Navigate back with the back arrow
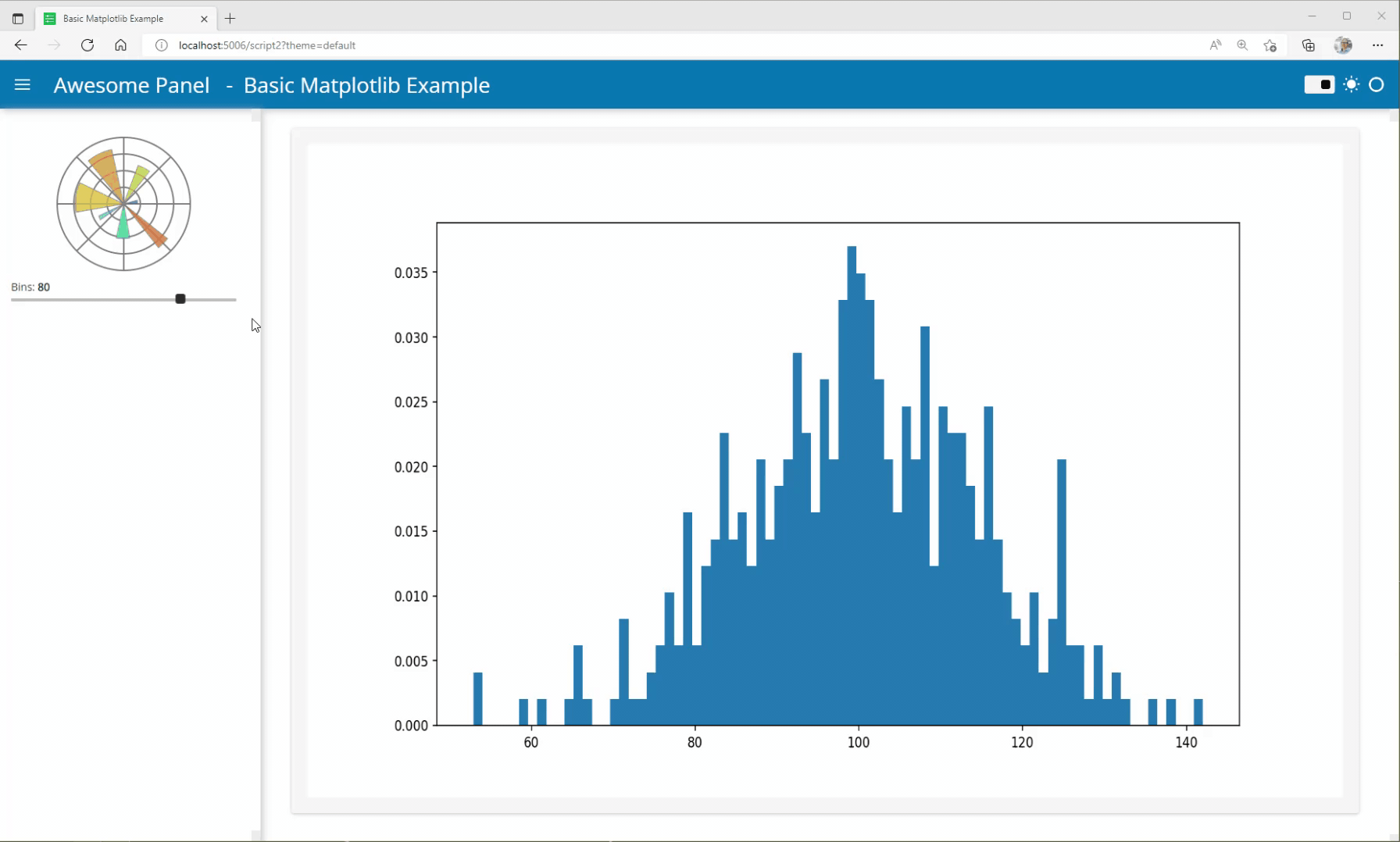Viewport: 1400px width, 842px height. click(x=20, y=45)
